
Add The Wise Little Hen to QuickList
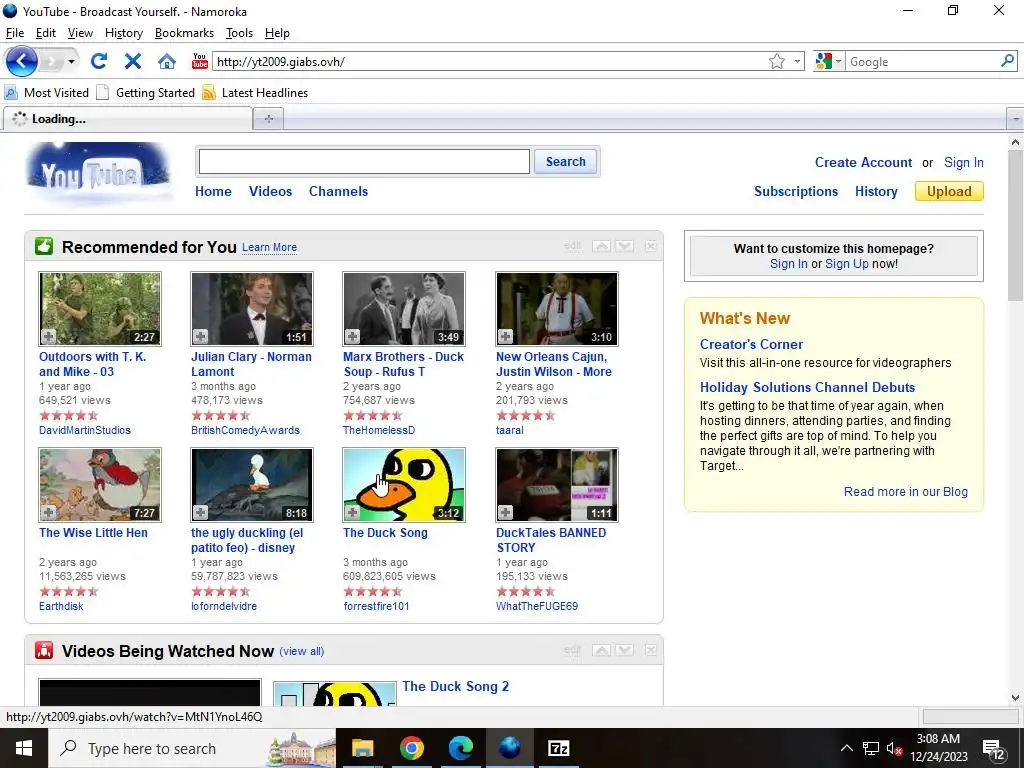click(48, 513)
